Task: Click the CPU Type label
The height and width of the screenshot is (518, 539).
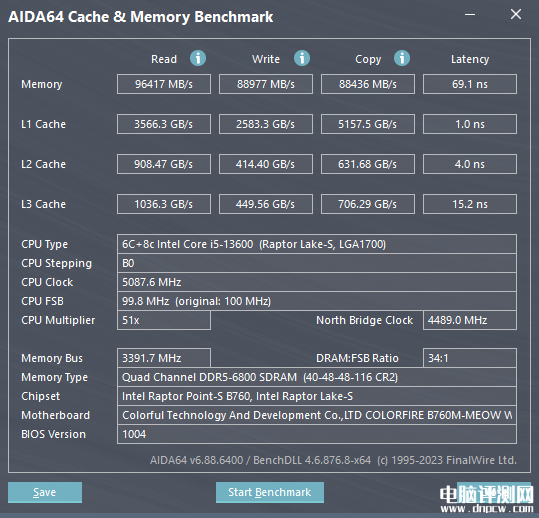Action: (44, 244)
